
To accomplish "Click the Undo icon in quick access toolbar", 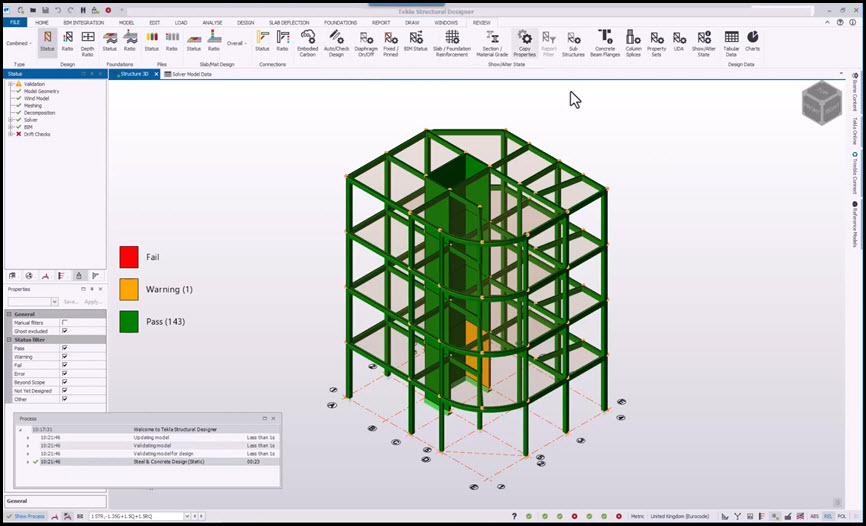I will [x=57, y=10].
